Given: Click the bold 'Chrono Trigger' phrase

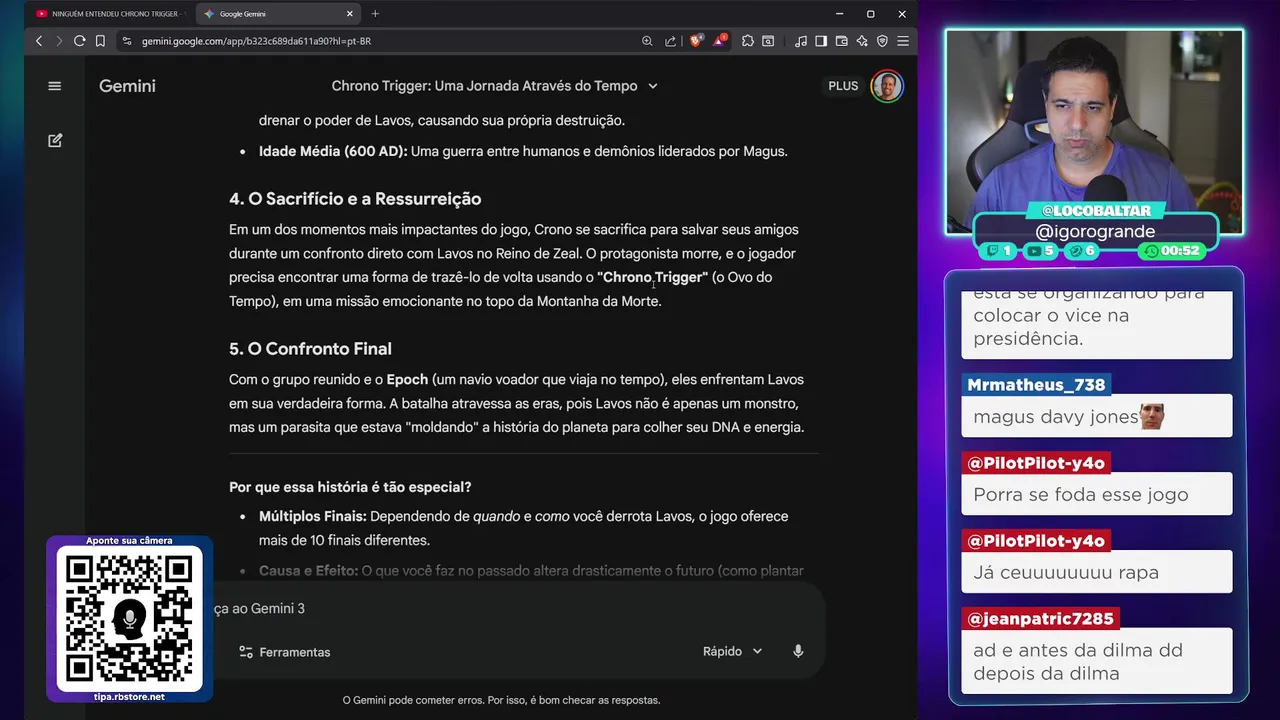Looking at the screenshot, I should click(x=652, y=277).
